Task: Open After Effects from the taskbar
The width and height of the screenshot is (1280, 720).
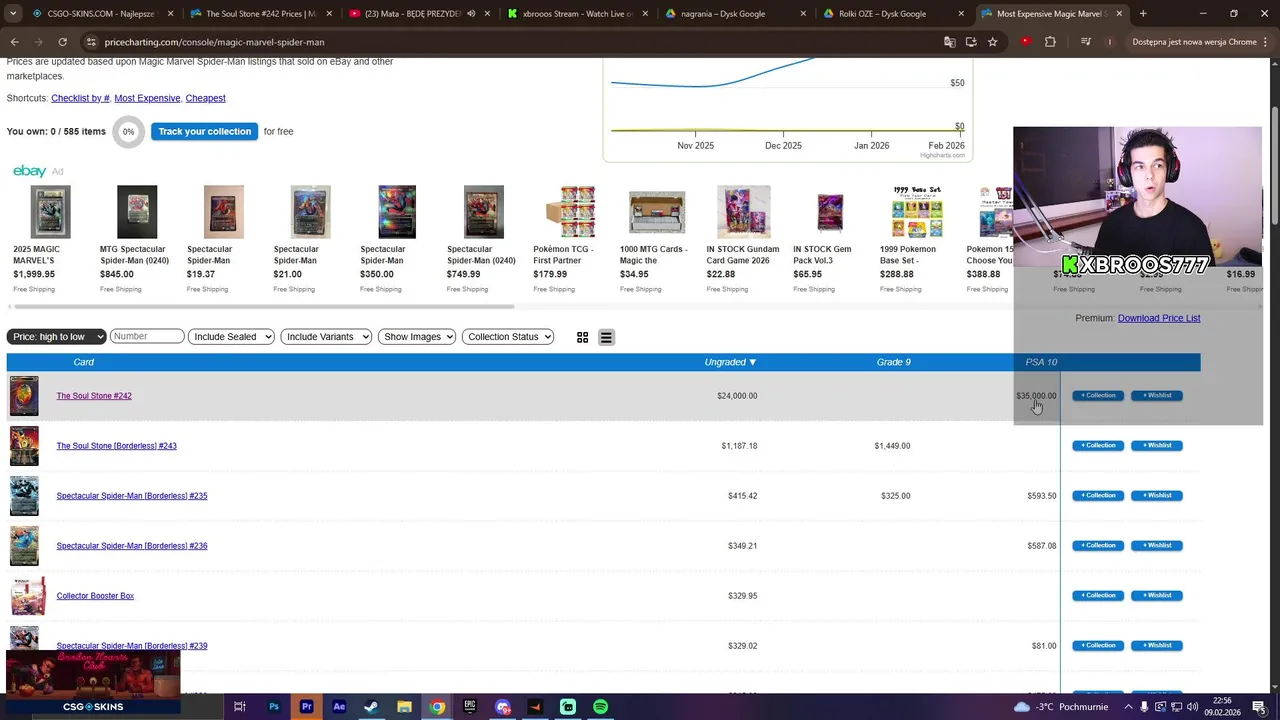Action: point(339,707)
